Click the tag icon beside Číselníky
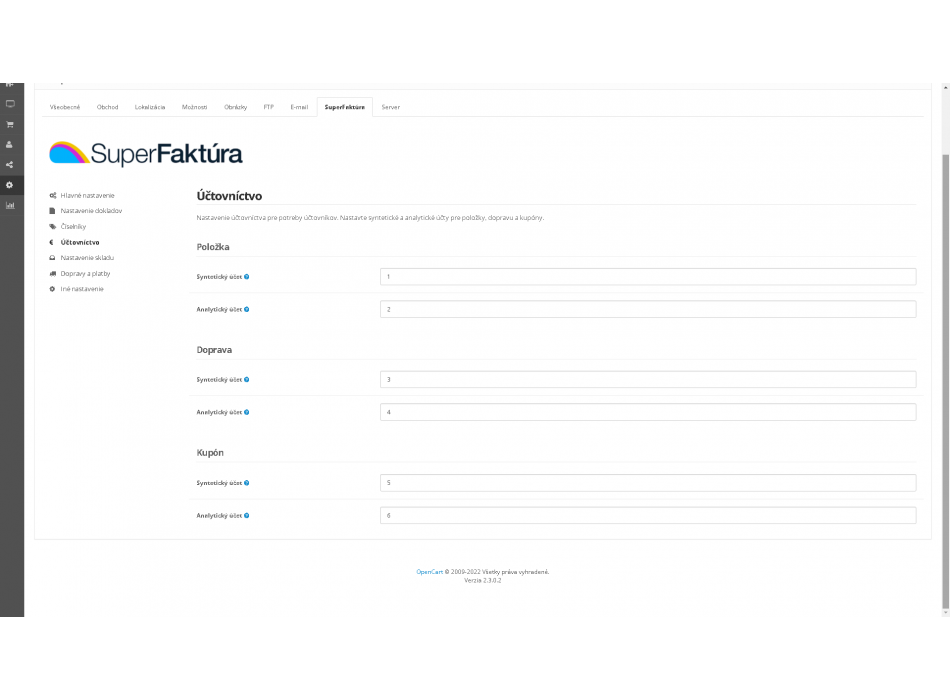The width and height of the screenshot is (950, 700). [x=53, y=227]
